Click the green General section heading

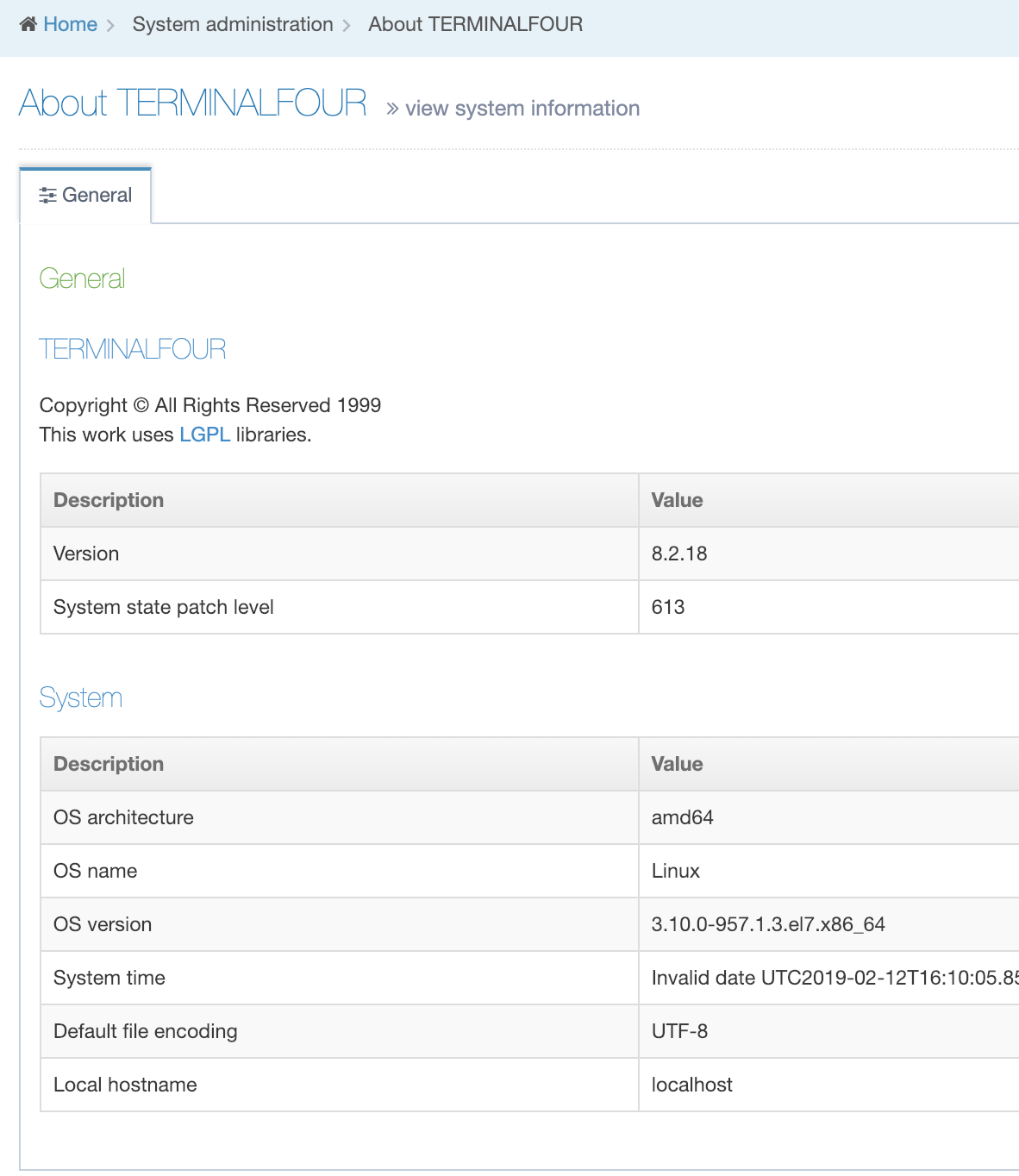(82, 278)
